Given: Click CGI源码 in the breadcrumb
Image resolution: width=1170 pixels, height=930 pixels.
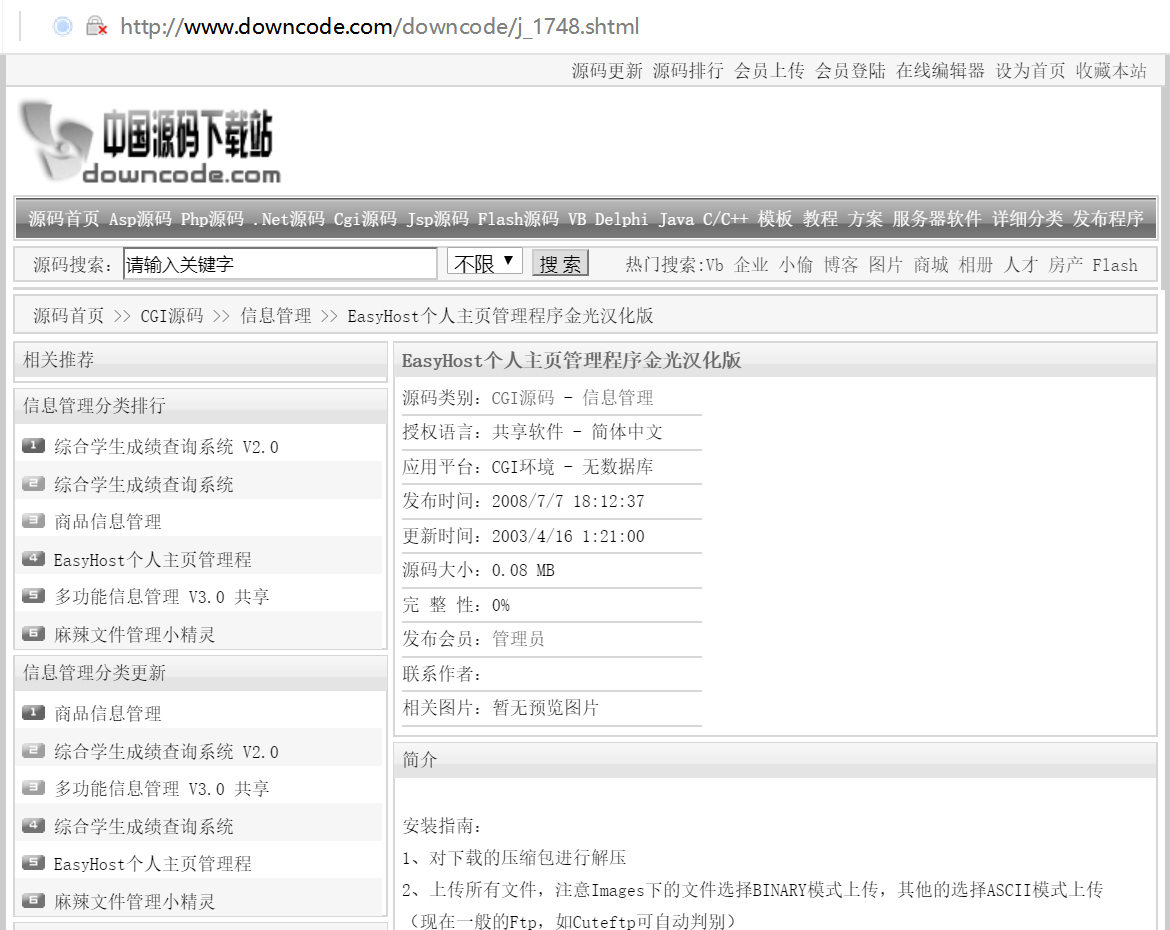Looking at the screenshot, I should (x=171, y=316).
